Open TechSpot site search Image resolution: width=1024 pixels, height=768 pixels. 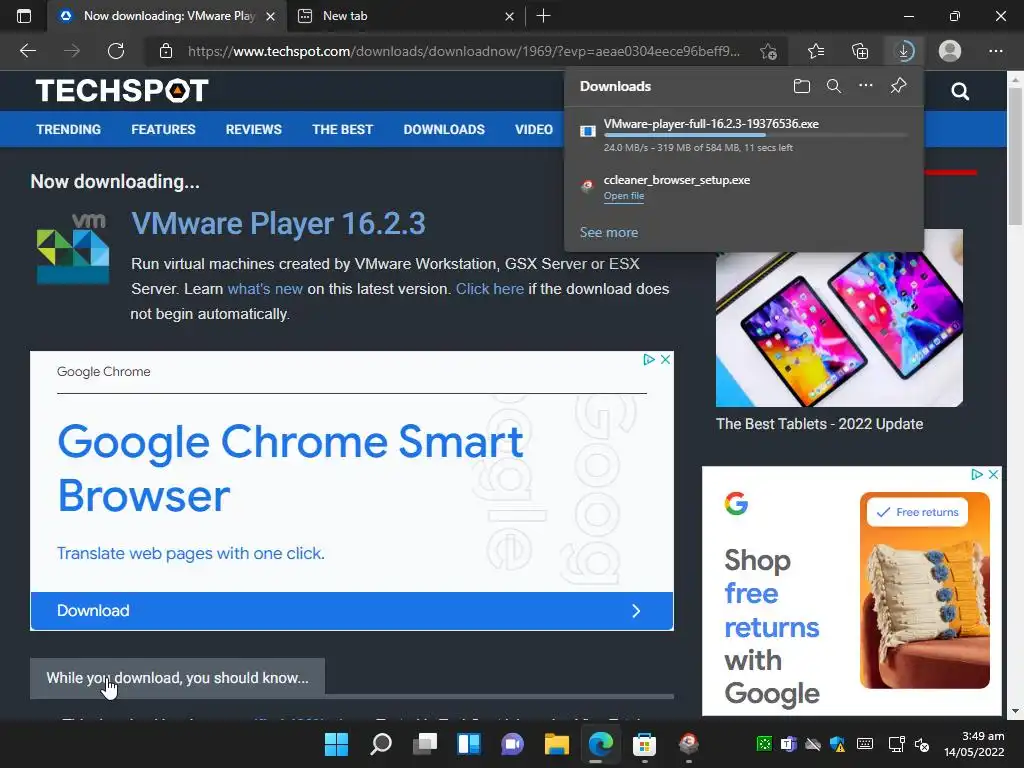(x=959, y=91)
